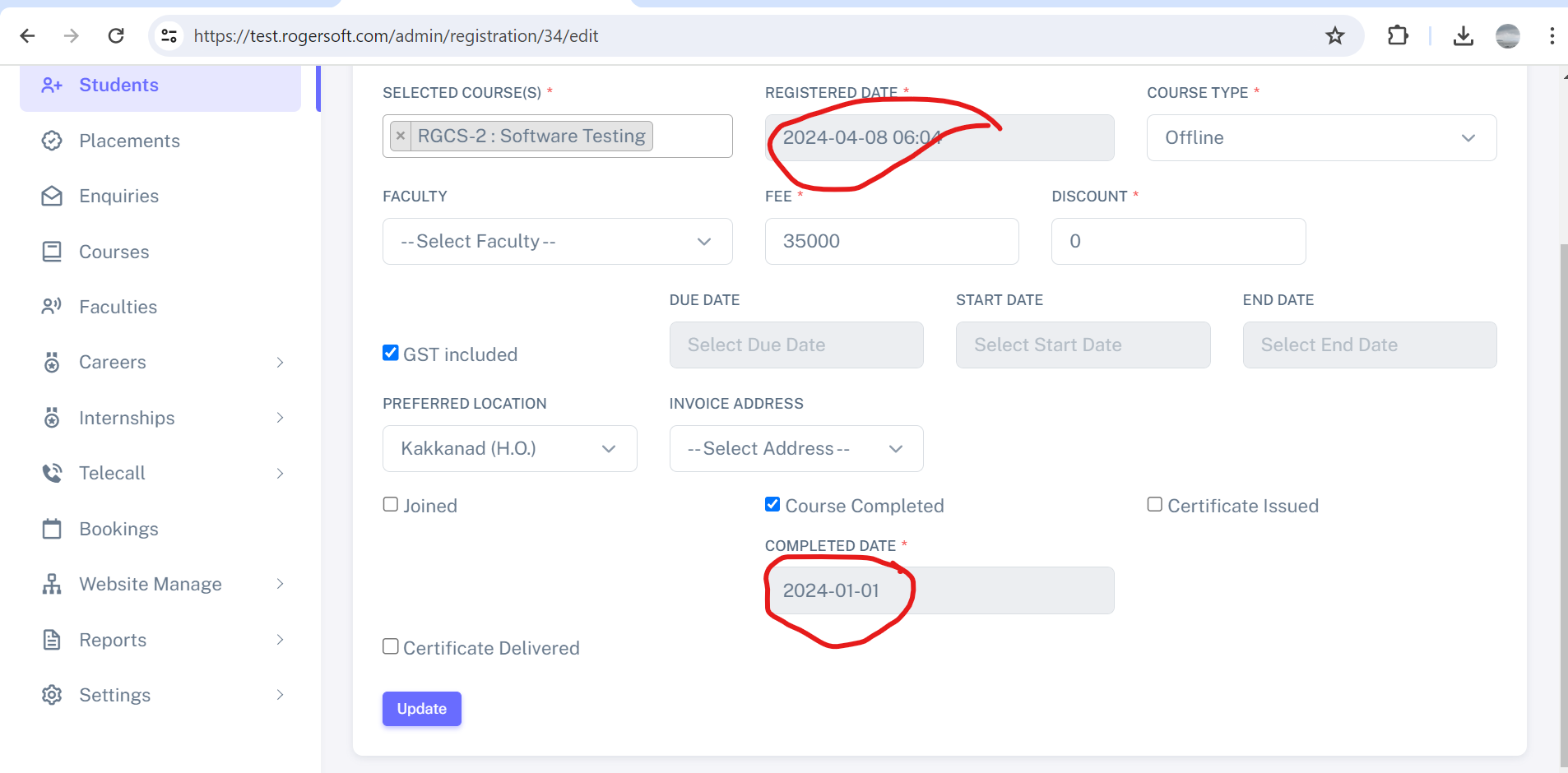1568x773 pixels.
Task: Click the Courses book icon
Action: tap(52, 252)
